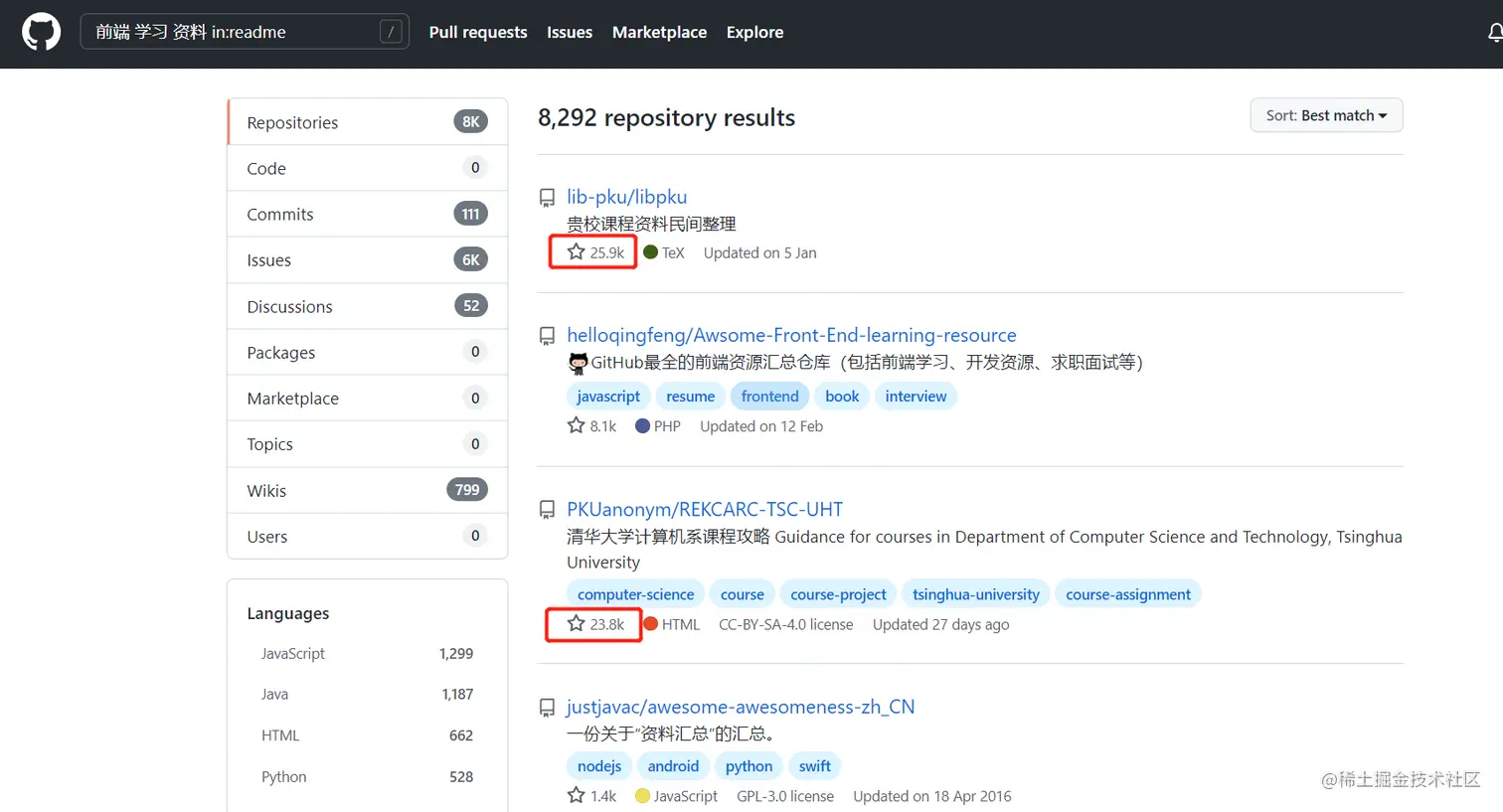
Task: Click the 'GPL-3.0 license' text
Action: [785, 796]
